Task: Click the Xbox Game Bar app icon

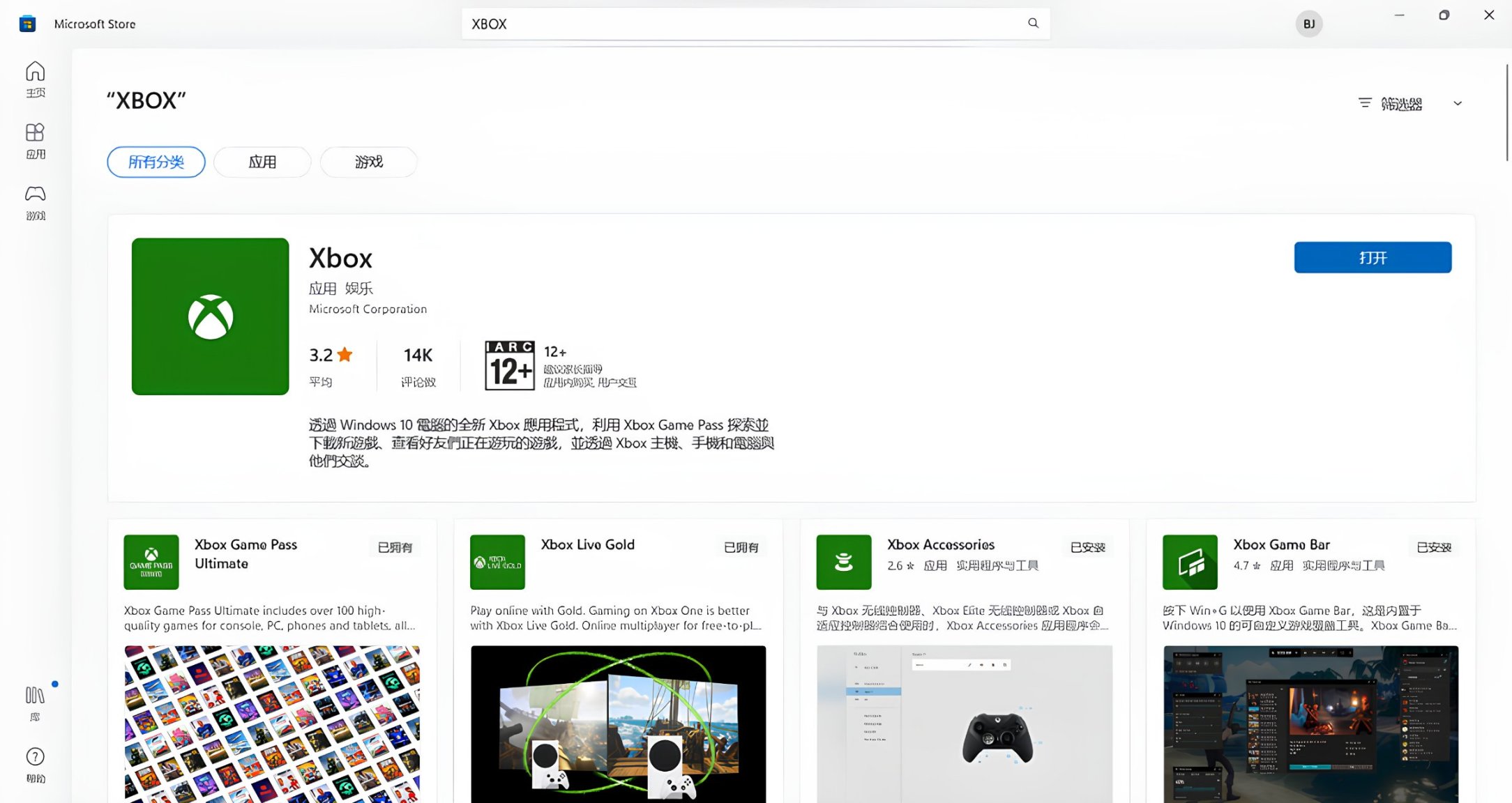Action: click(1190, 562)
